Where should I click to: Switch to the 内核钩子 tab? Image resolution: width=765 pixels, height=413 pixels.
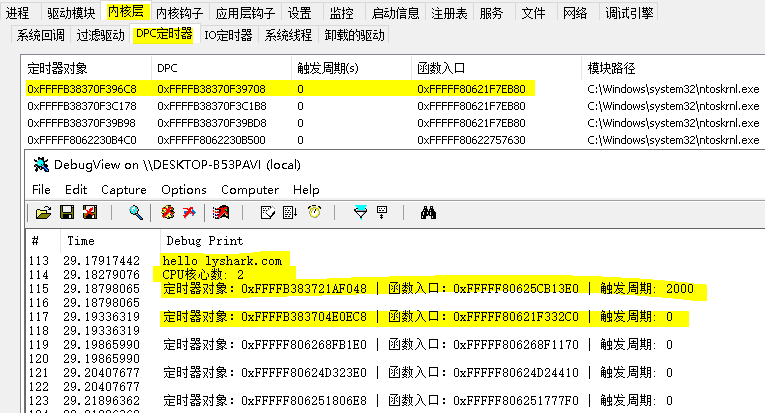pyautogui.click(x=179, y=13)
